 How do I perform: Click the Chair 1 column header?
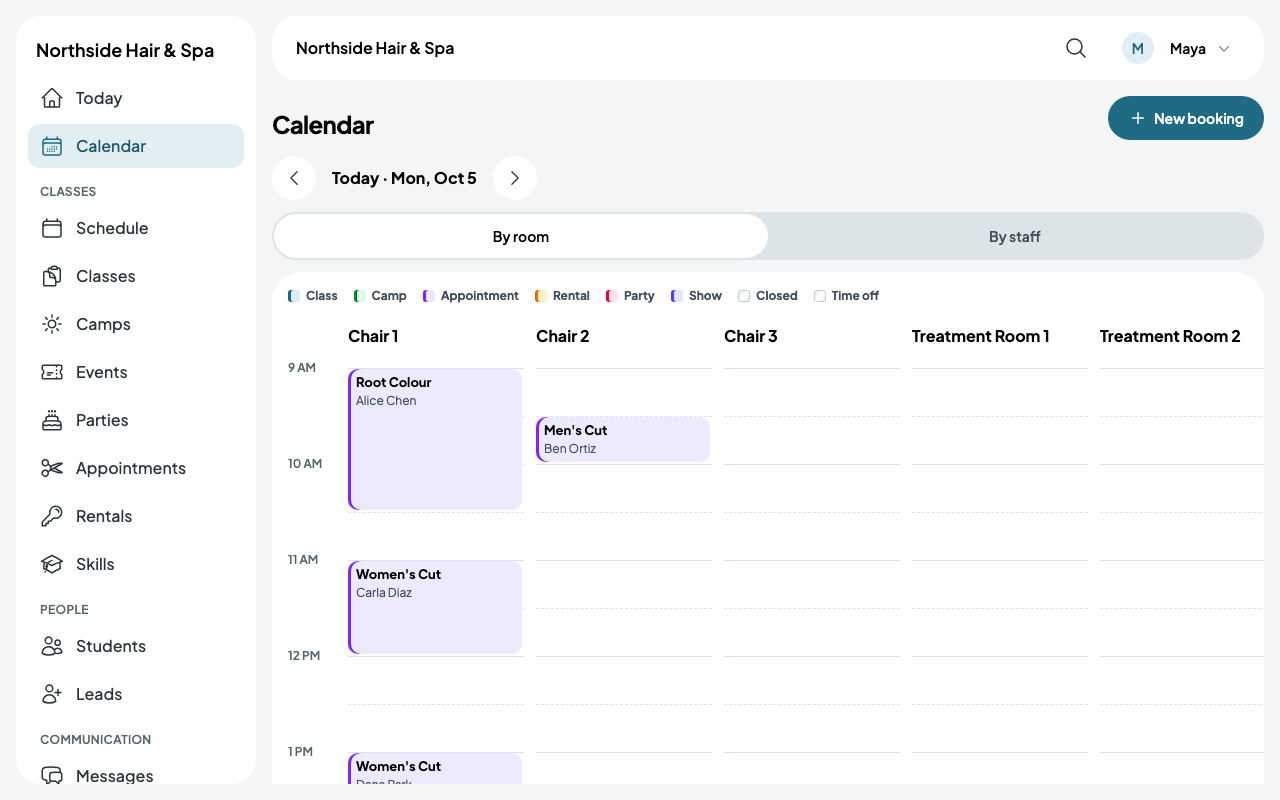[373, 336]
